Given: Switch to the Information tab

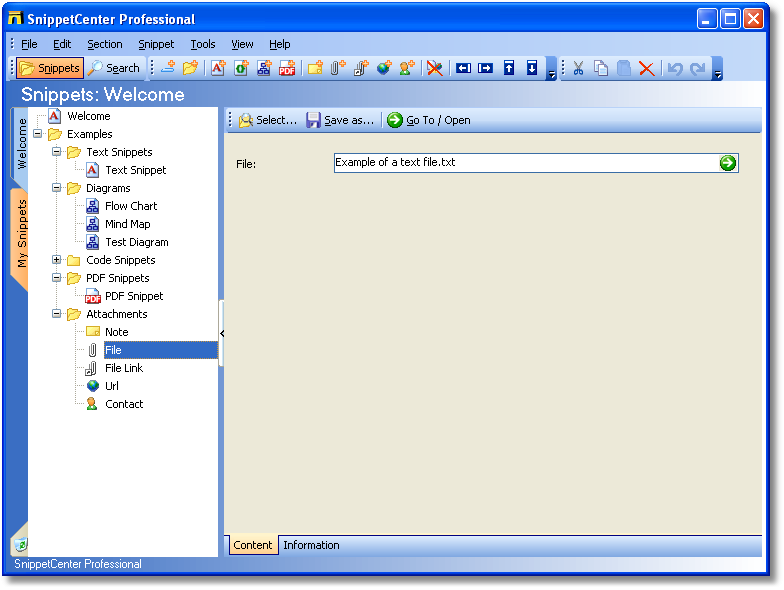Looking at the screenshot, I should pyautogui.click(x=311, y=545).
